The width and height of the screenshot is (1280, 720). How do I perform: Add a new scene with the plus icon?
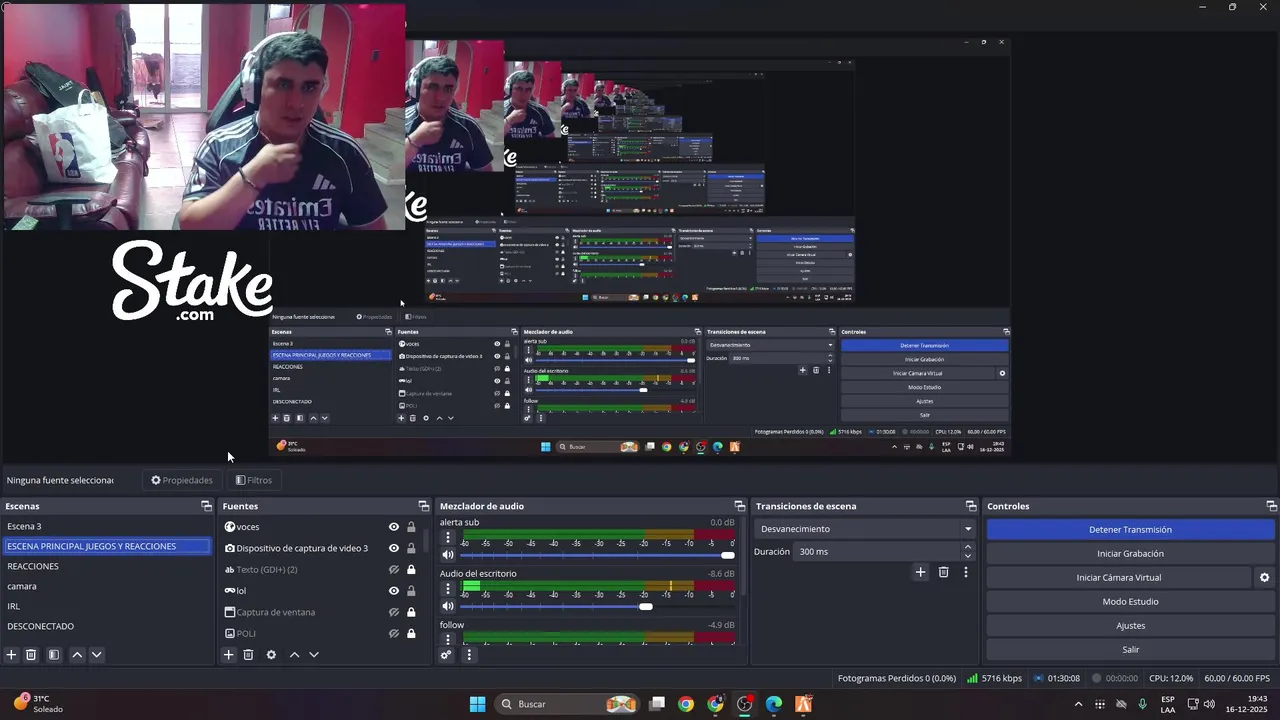(x=12, y=655)
